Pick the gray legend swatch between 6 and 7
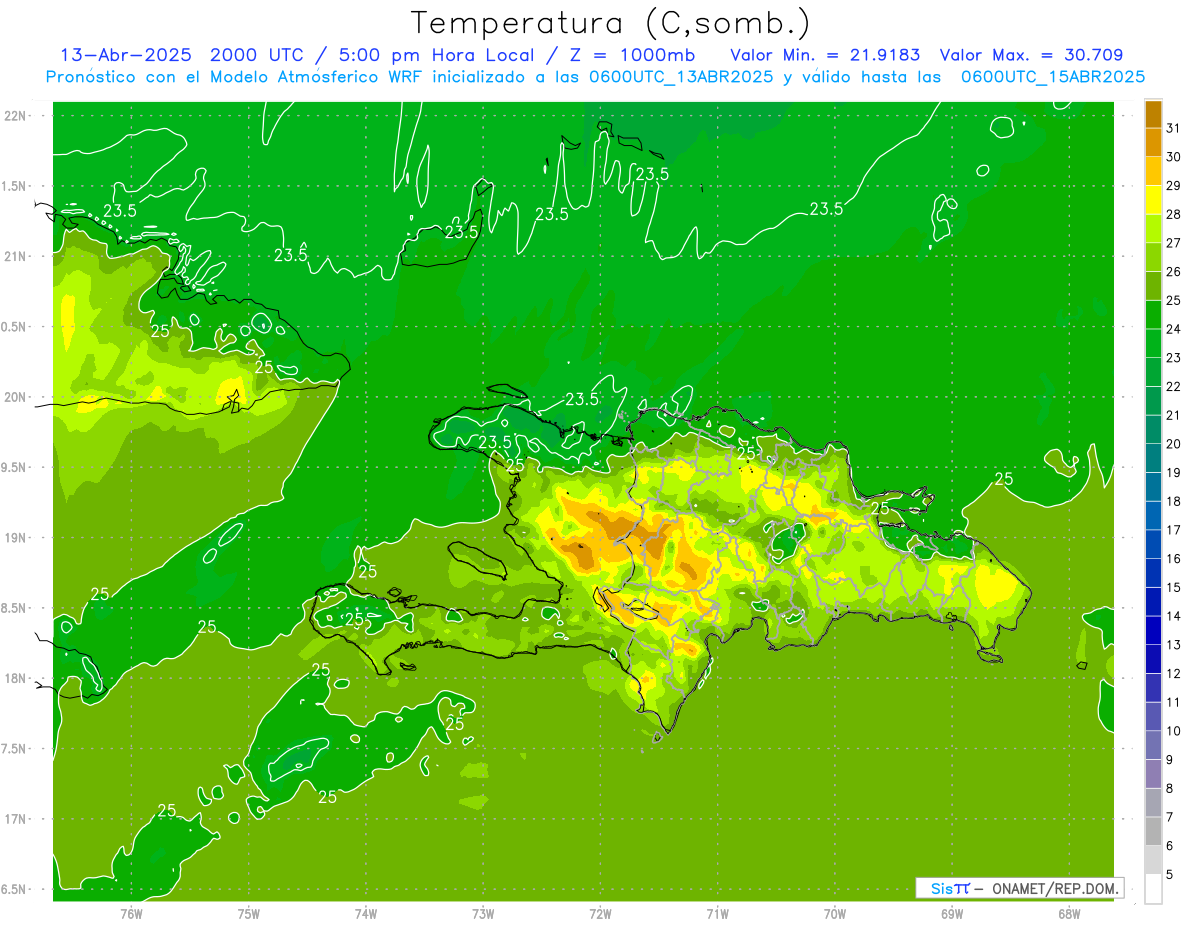The height and width of the screenshot is (927, 1200). (1153, 831)
